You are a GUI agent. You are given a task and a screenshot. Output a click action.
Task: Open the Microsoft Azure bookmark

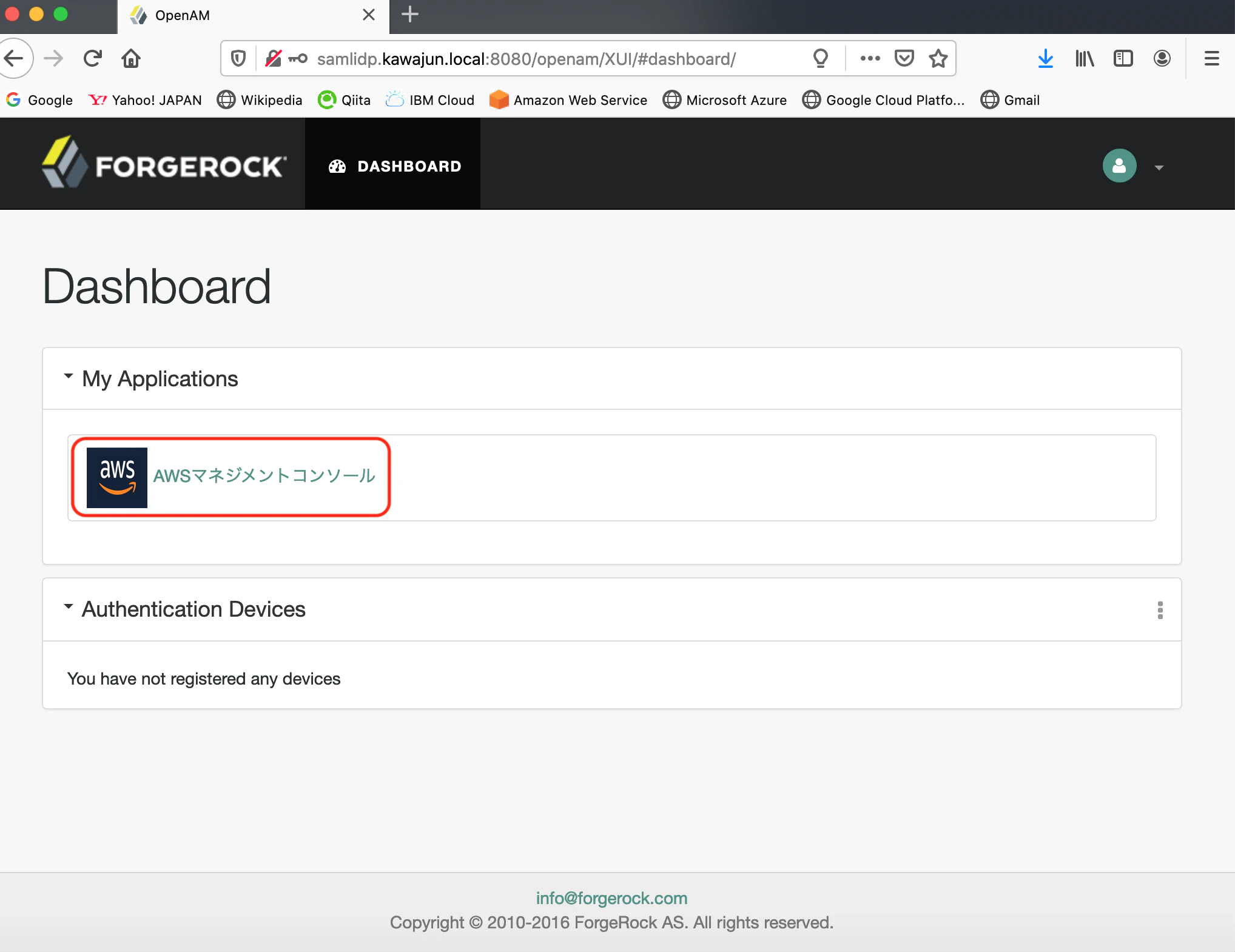click(724, 100)
